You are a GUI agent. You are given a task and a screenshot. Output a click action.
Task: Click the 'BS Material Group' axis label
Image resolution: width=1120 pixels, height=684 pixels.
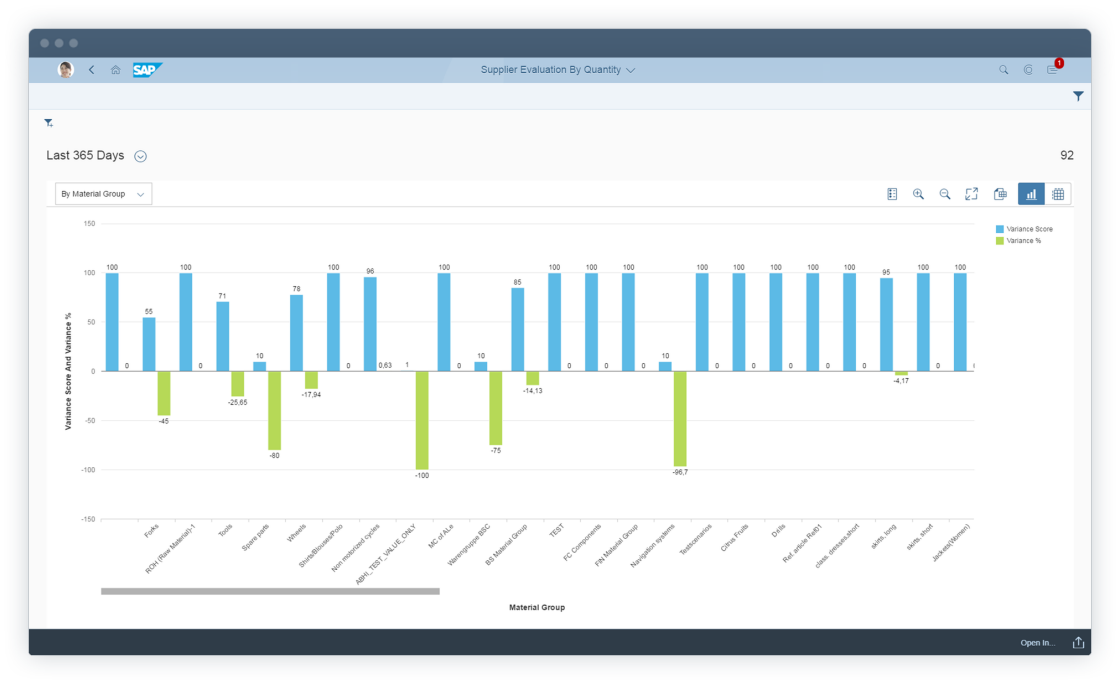pos(506,545)
